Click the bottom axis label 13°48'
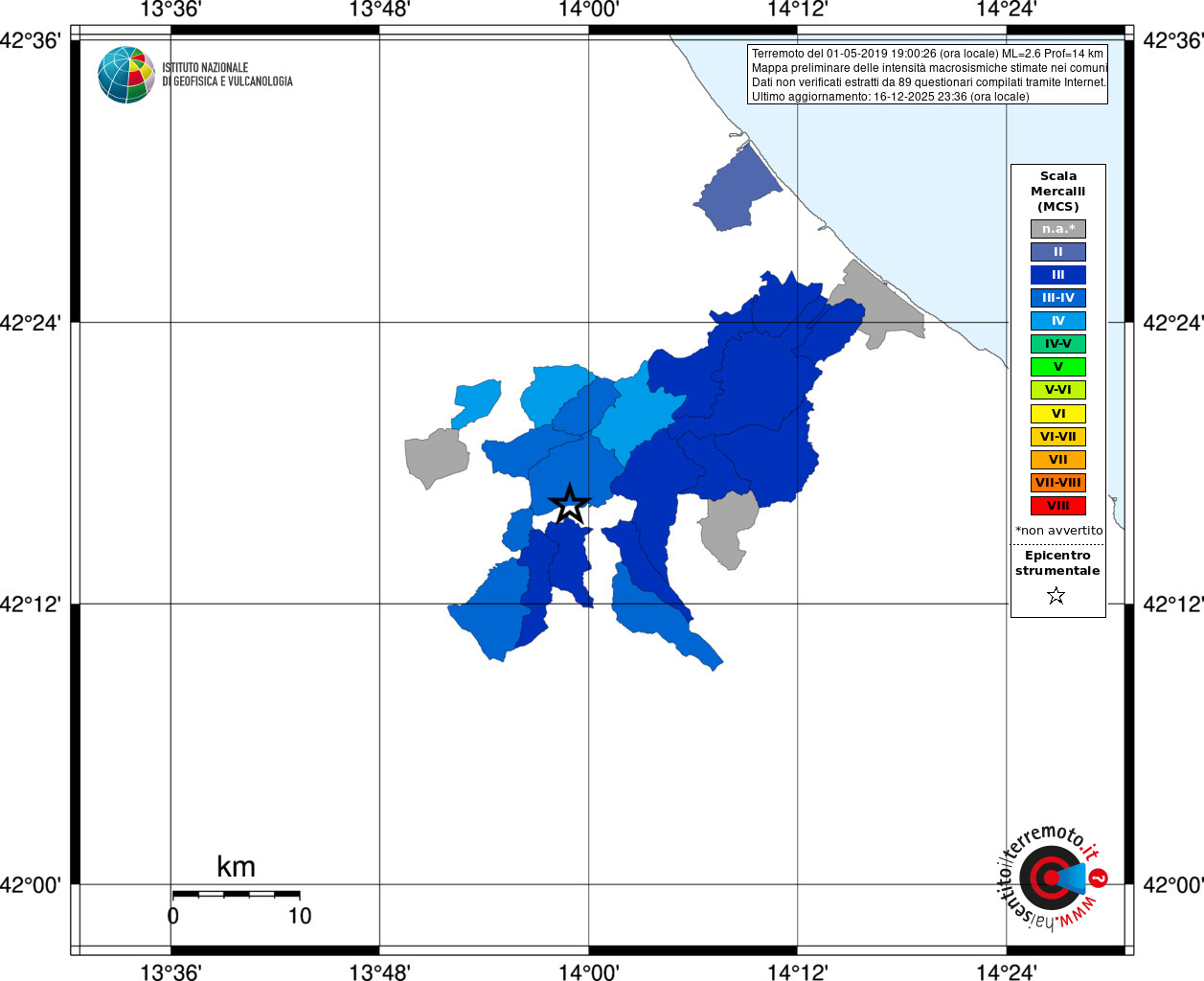Screen dimensions: 1204x981 [379, 972]
